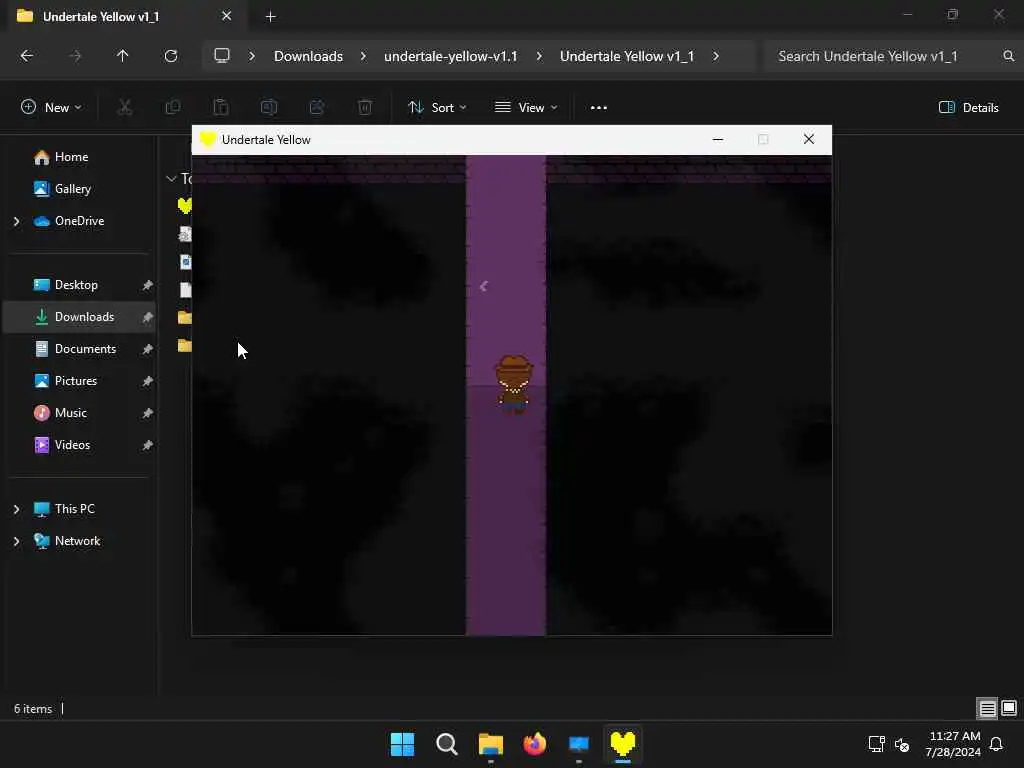1024x768 pixels.
Task: Switch to details list view in the status bar
Action: point(987,709)
